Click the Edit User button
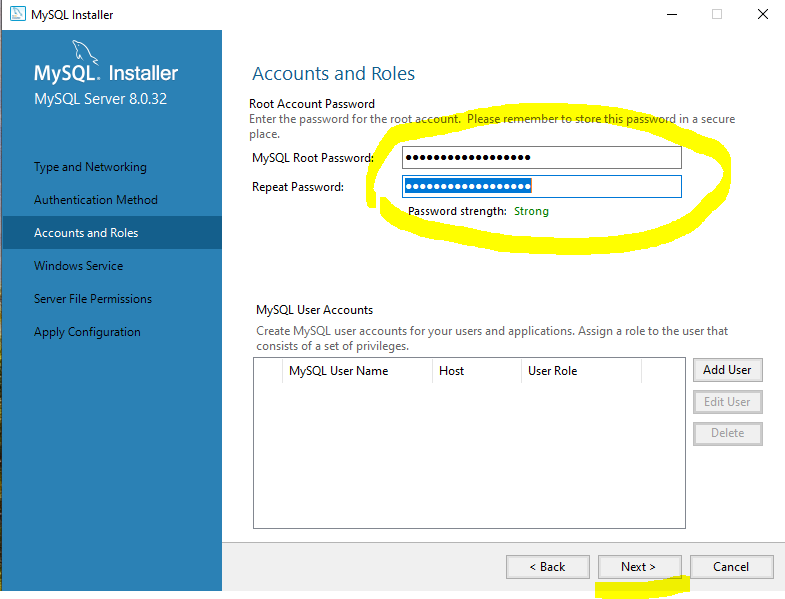 coord(727,402)
